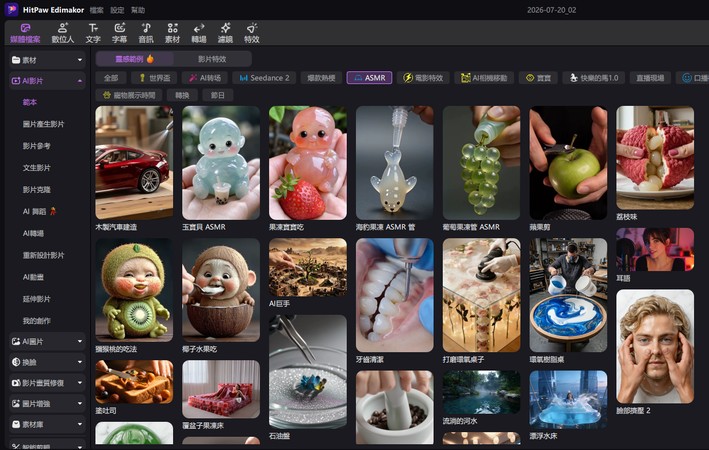Image resolution: width=709 pixels, height=450 pixels.
Task: Open the 數位人 digital human tool
Action: [62, 33]
